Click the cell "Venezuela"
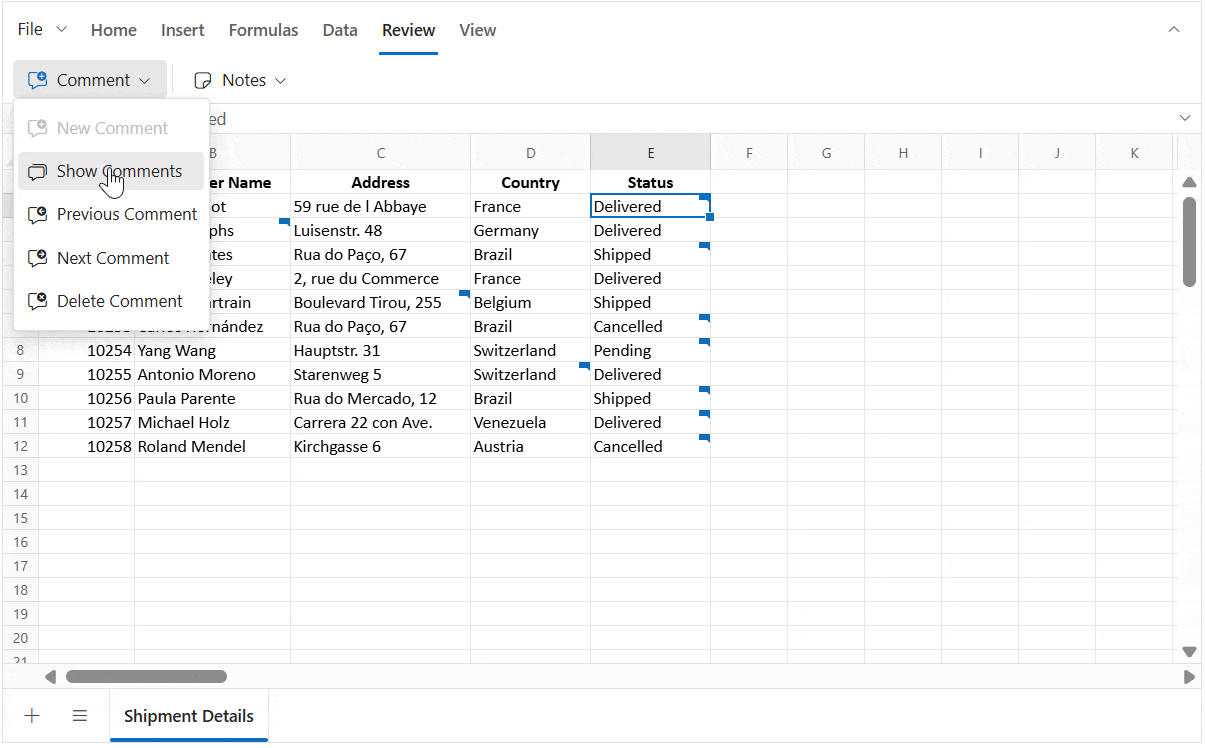This screenshot has height=748, width=1206. (x=531, y=422)
